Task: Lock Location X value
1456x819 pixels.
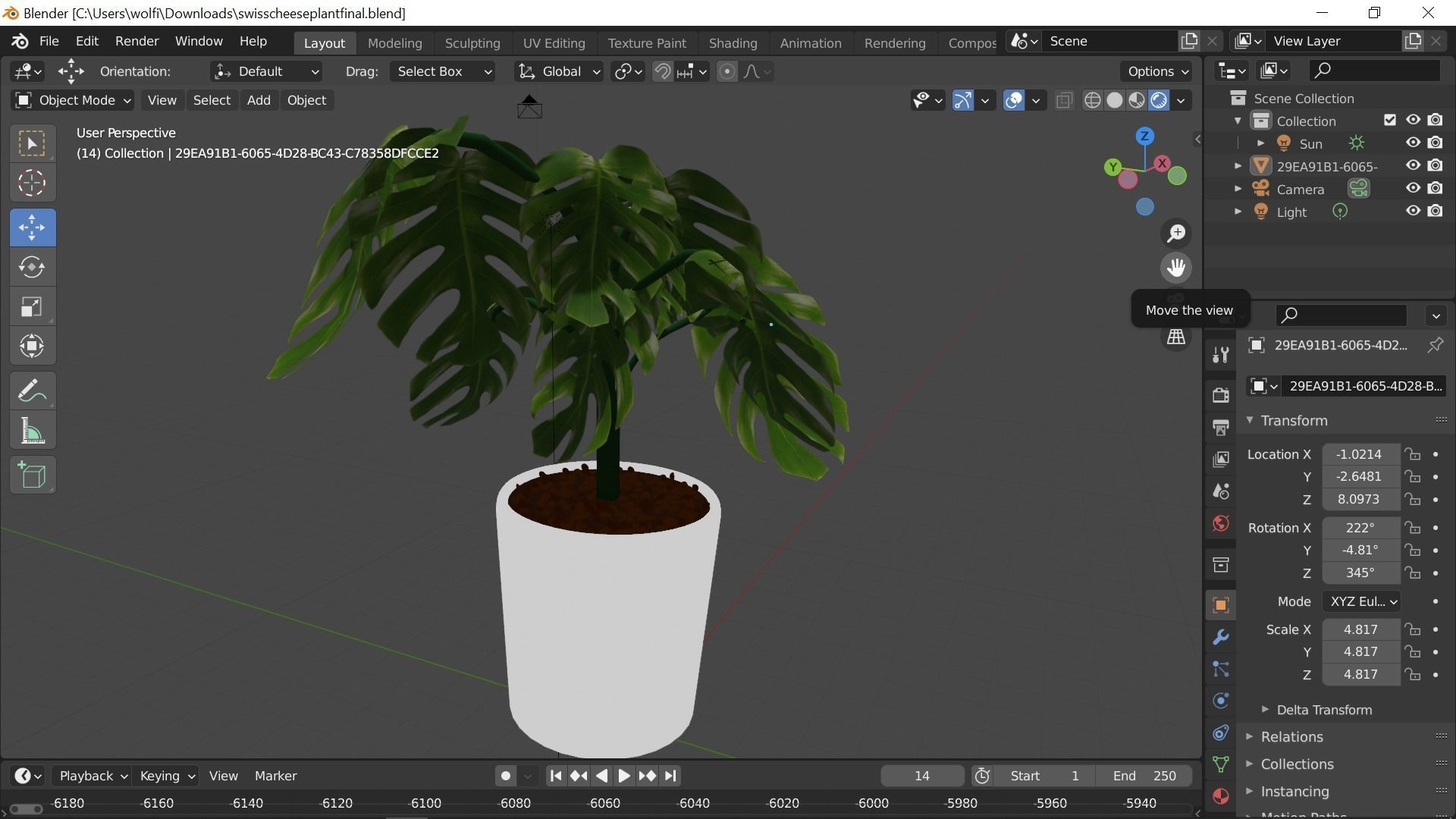Action: tap(1412, 454)
